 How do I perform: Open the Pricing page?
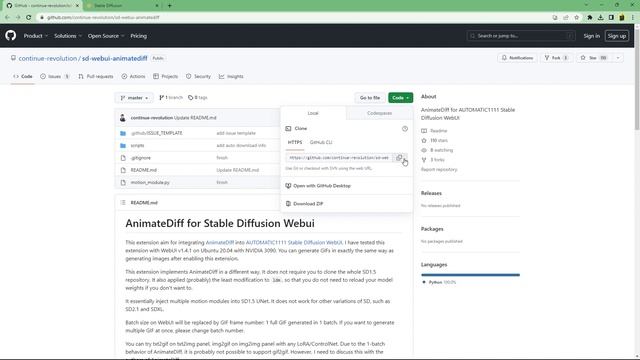[138, 36]
